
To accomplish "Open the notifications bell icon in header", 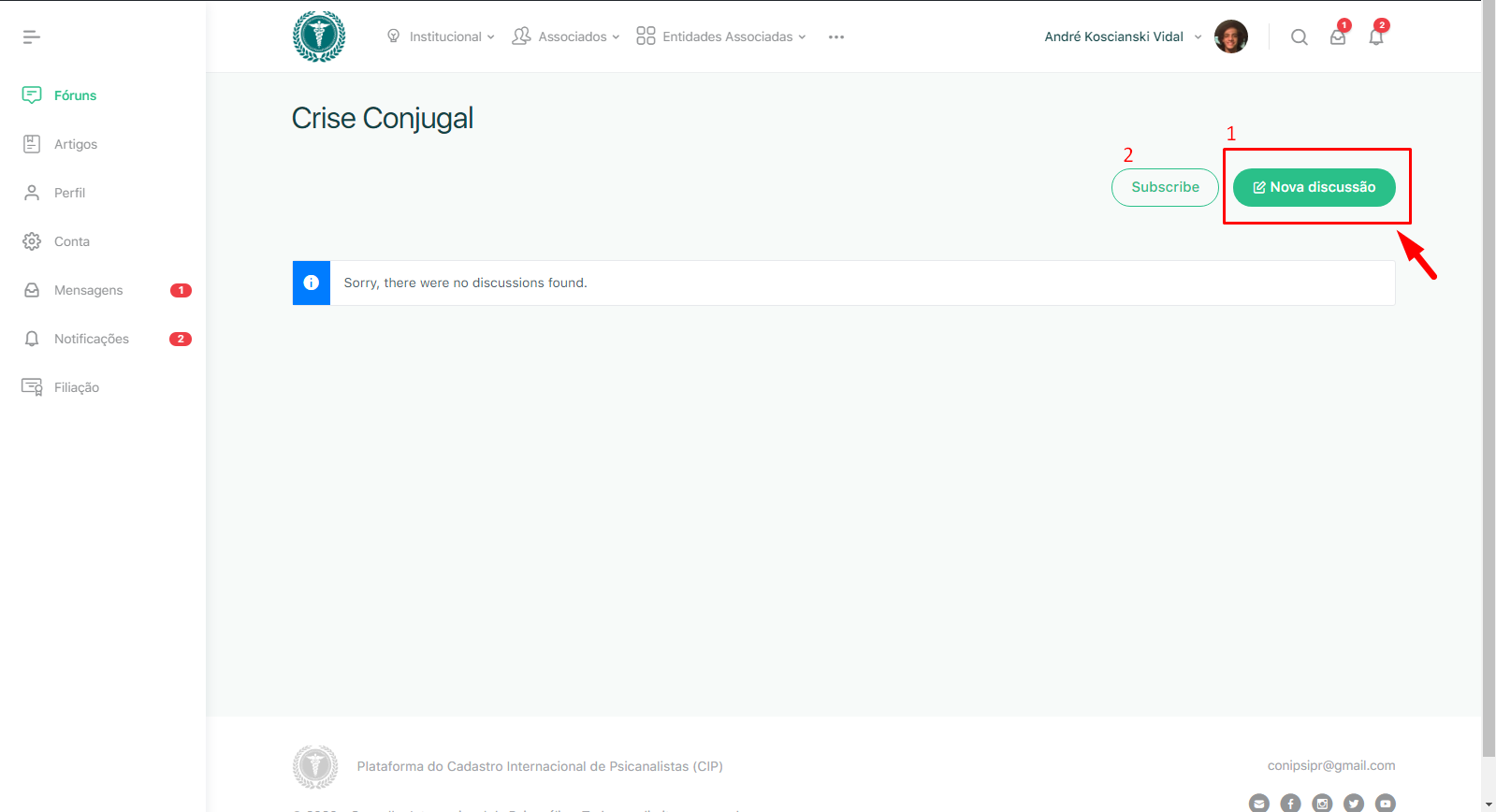I will [x=1375, y=37].
